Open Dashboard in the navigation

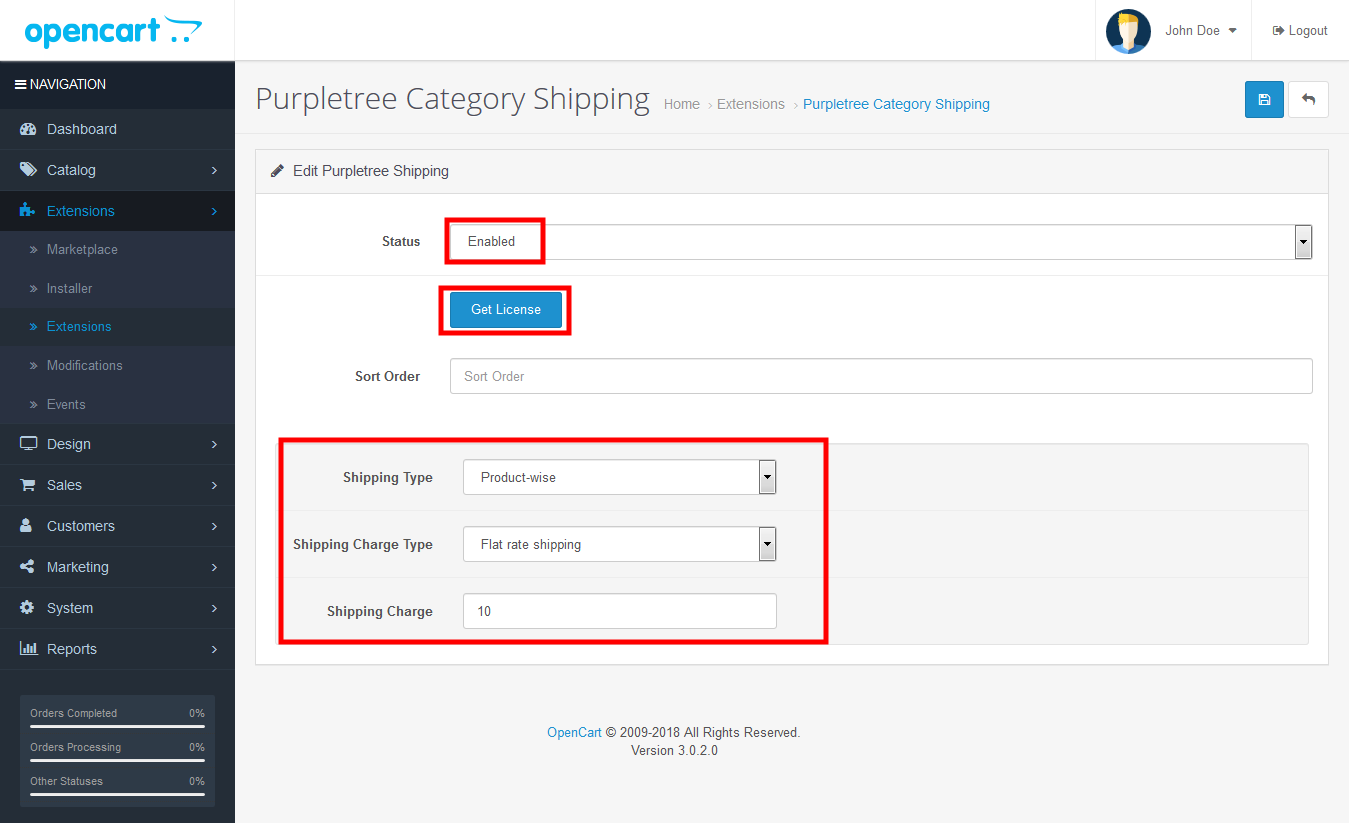[117, 129]
